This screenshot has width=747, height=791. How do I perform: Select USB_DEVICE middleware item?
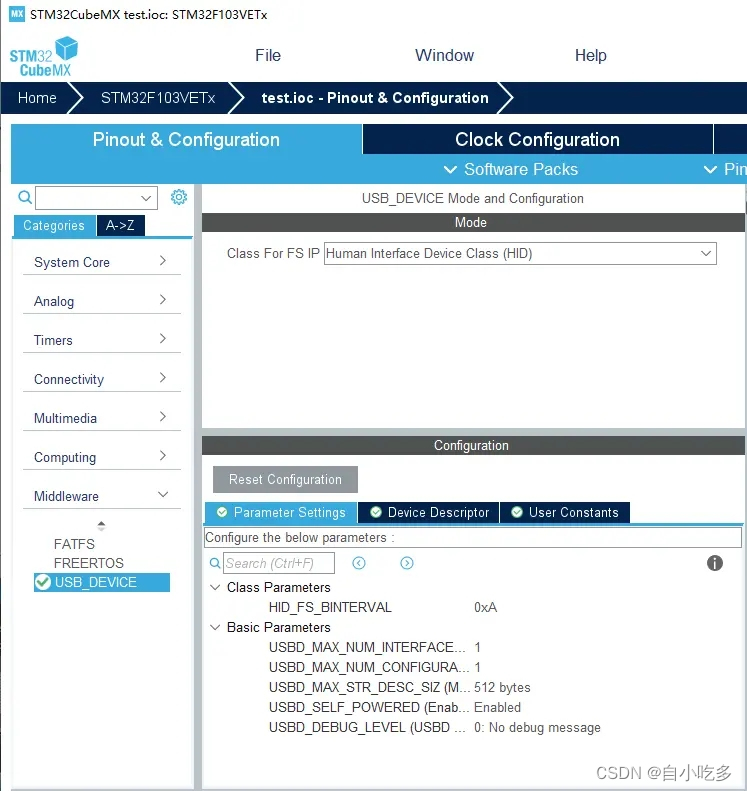102,582
